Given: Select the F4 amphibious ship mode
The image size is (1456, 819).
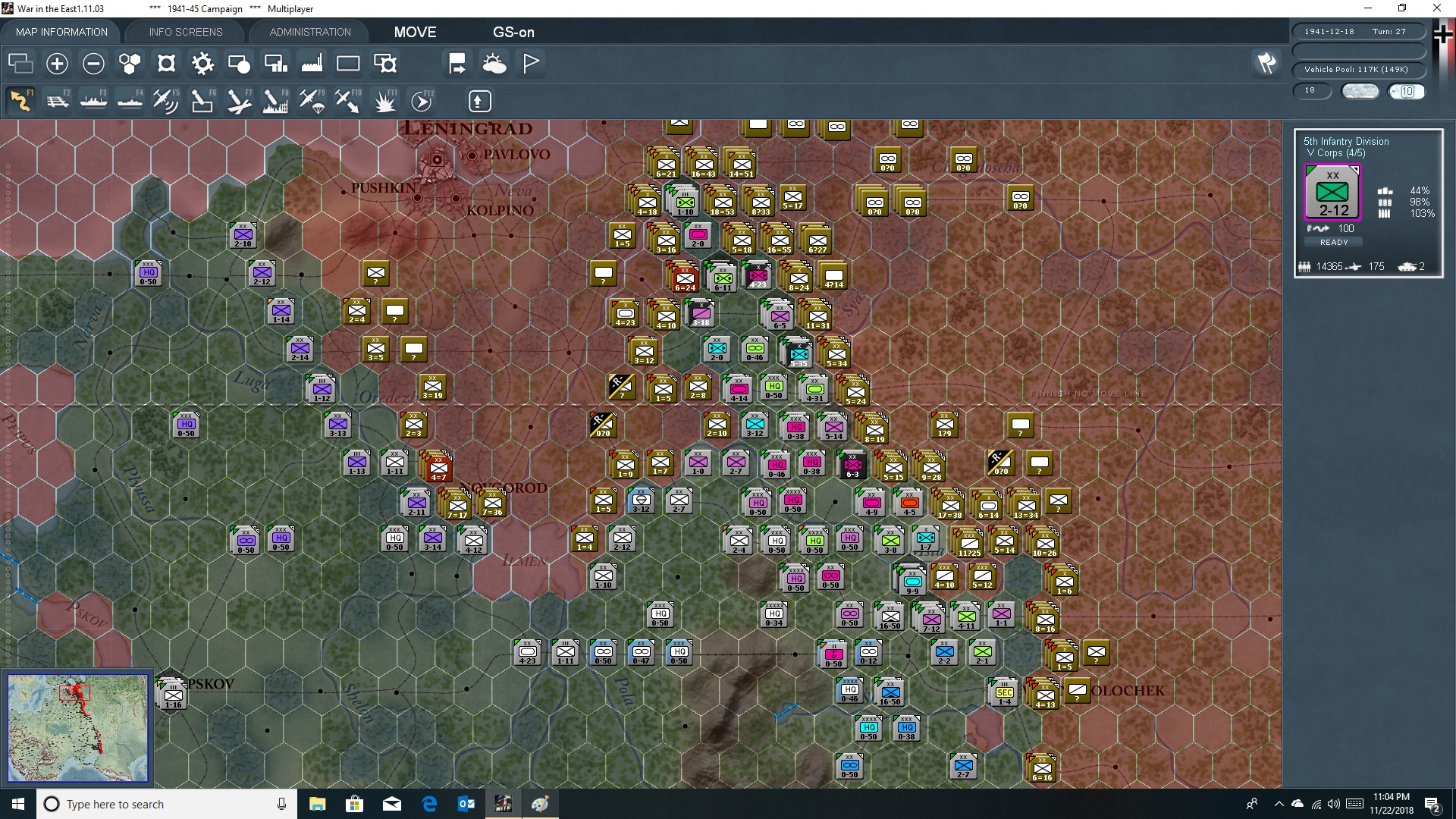Looking at the screenshot, I should pyautogui.click(x=130, y=101).
